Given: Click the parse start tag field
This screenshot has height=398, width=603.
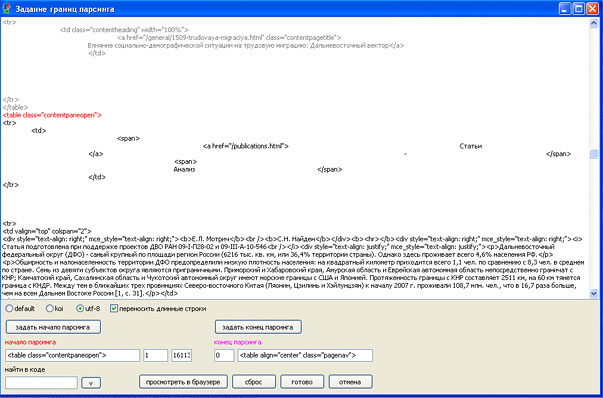Looking at the screenshot, I should (73, 355).
